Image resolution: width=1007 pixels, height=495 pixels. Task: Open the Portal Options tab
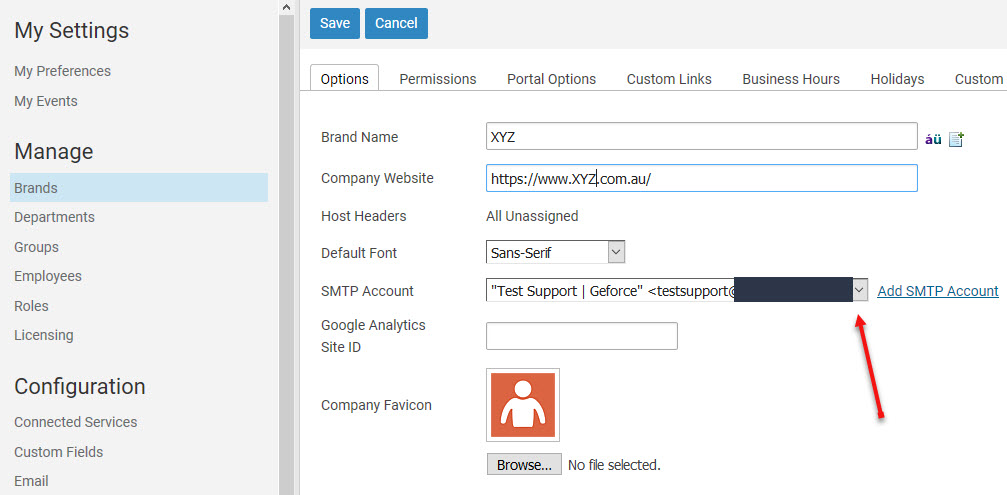551,79
